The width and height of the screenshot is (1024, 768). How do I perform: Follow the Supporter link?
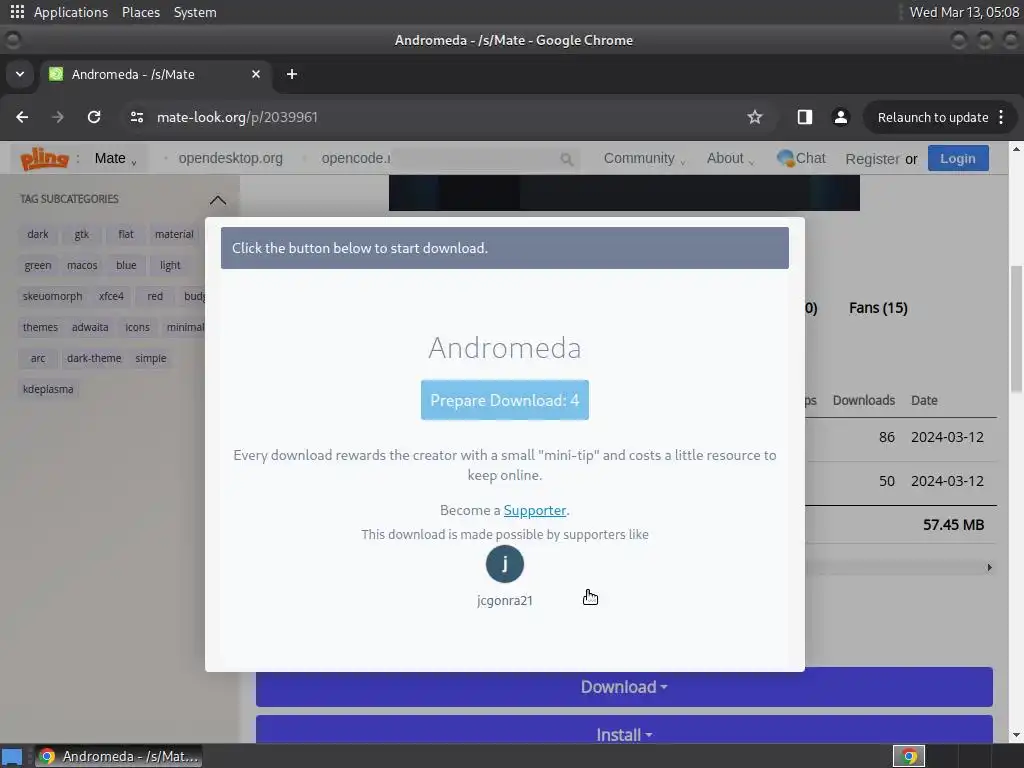point(535,510)
